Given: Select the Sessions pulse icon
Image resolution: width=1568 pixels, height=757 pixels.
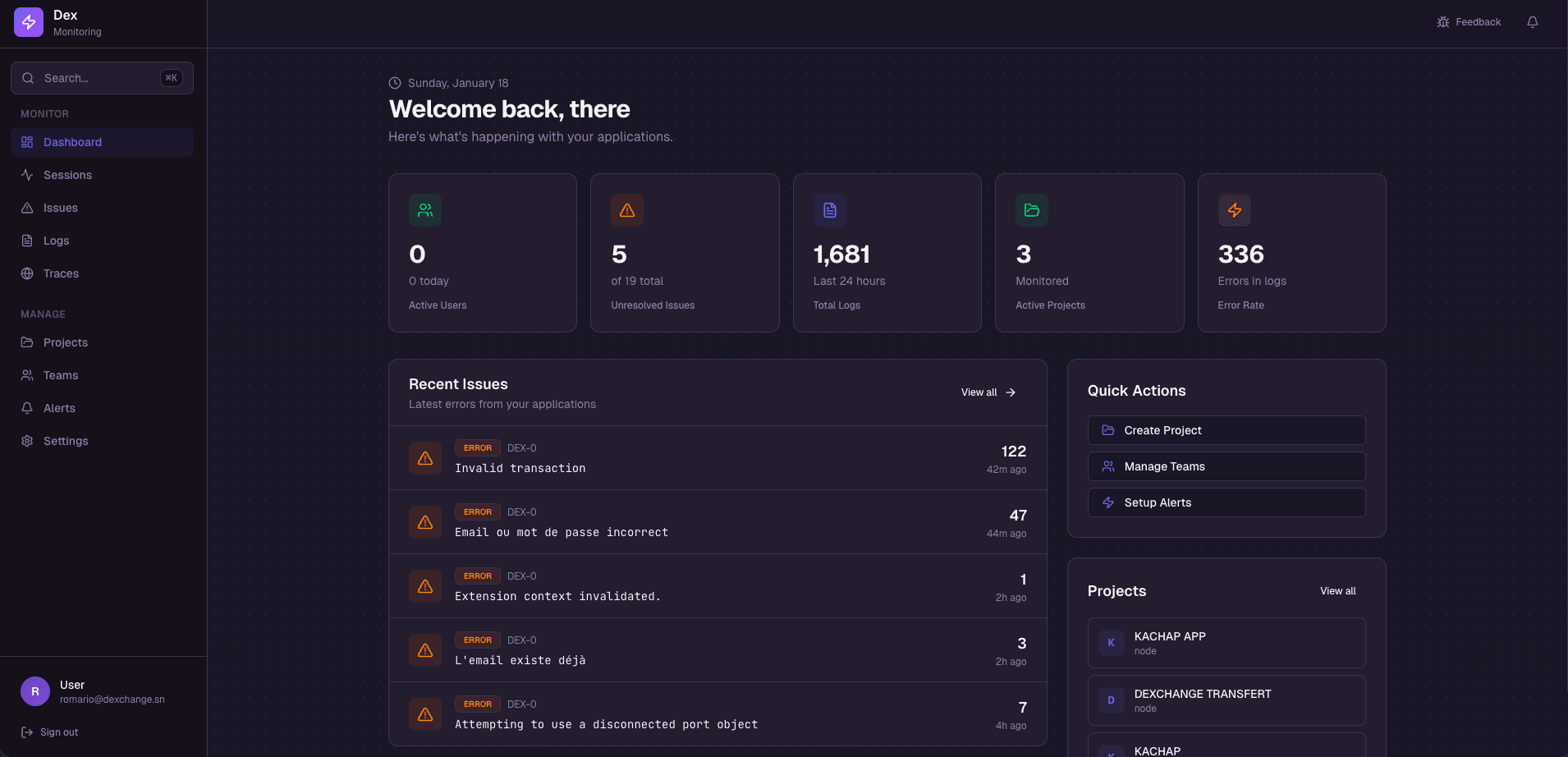Looking at the screenshot, I should 27,174.
